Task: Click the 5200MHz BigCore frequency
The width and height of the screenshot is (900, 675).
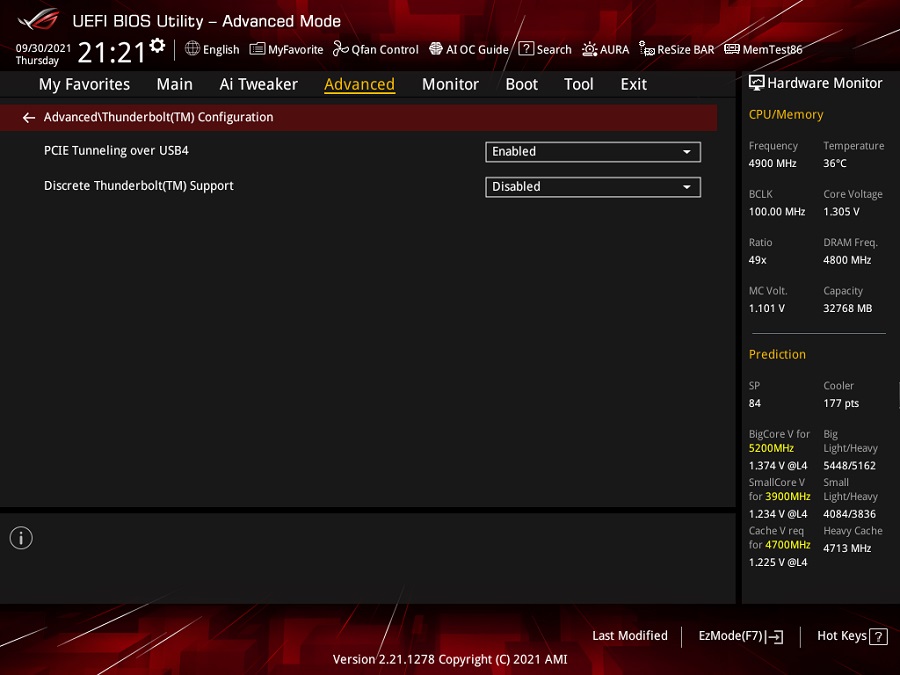Action: click(x=771, y=448)
